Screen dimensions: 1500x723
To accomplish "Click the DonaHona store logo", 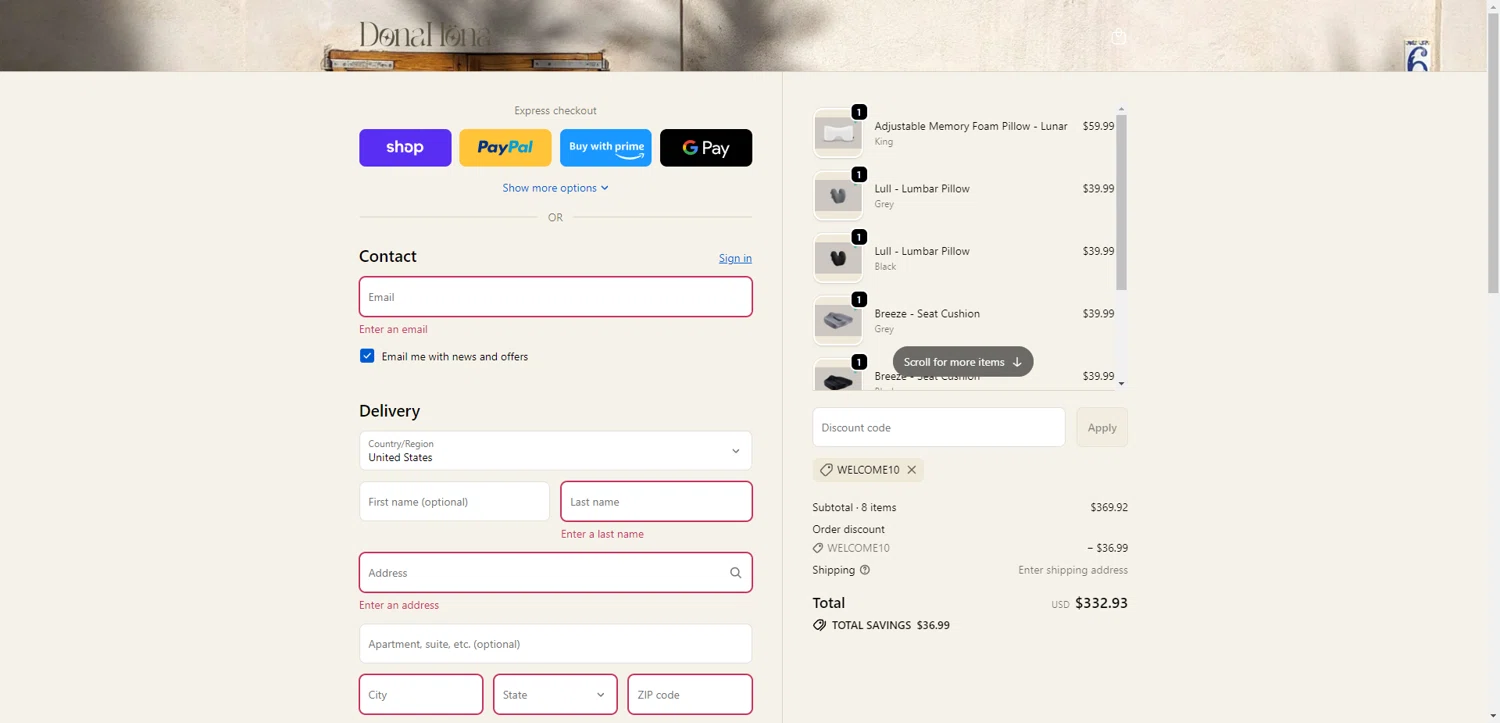I will (425, 36).
